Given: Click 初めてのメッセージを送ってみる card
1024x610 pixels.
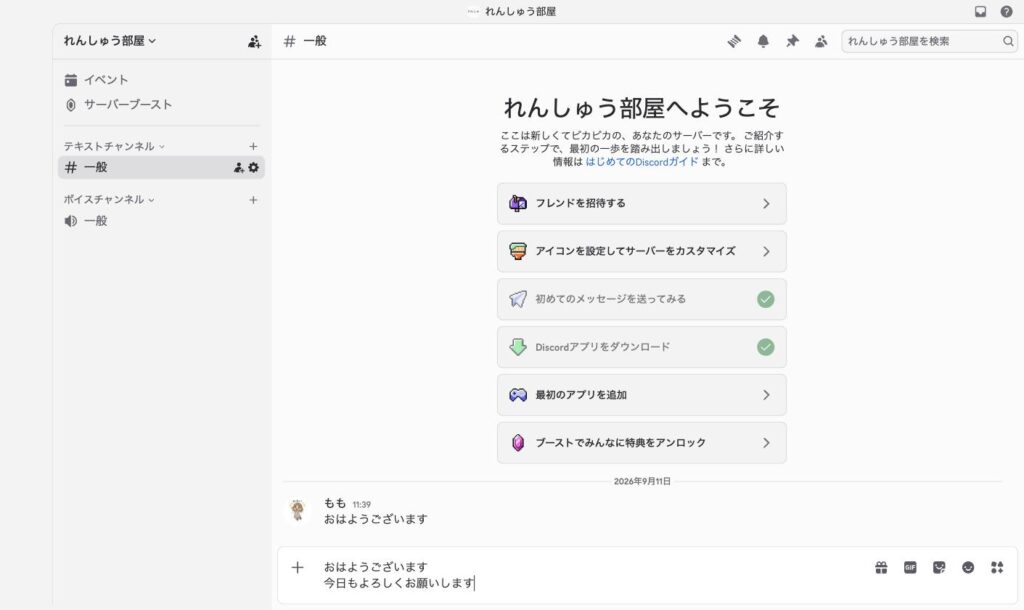Looking at the screenshot, I should 641,299.
